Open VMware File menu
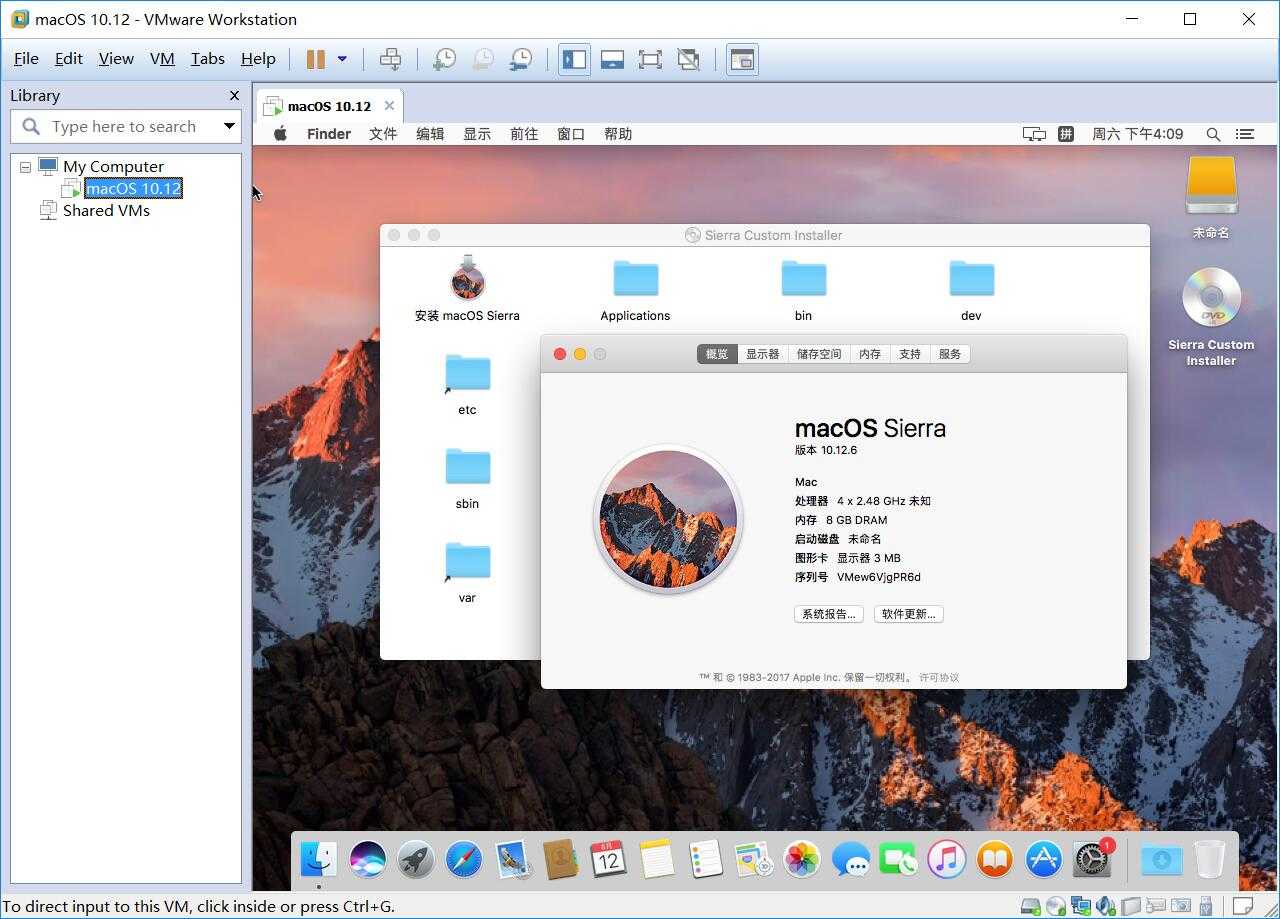Image resolution: width=1280 pixels, height=919 pixels. [x=26, y=59]
